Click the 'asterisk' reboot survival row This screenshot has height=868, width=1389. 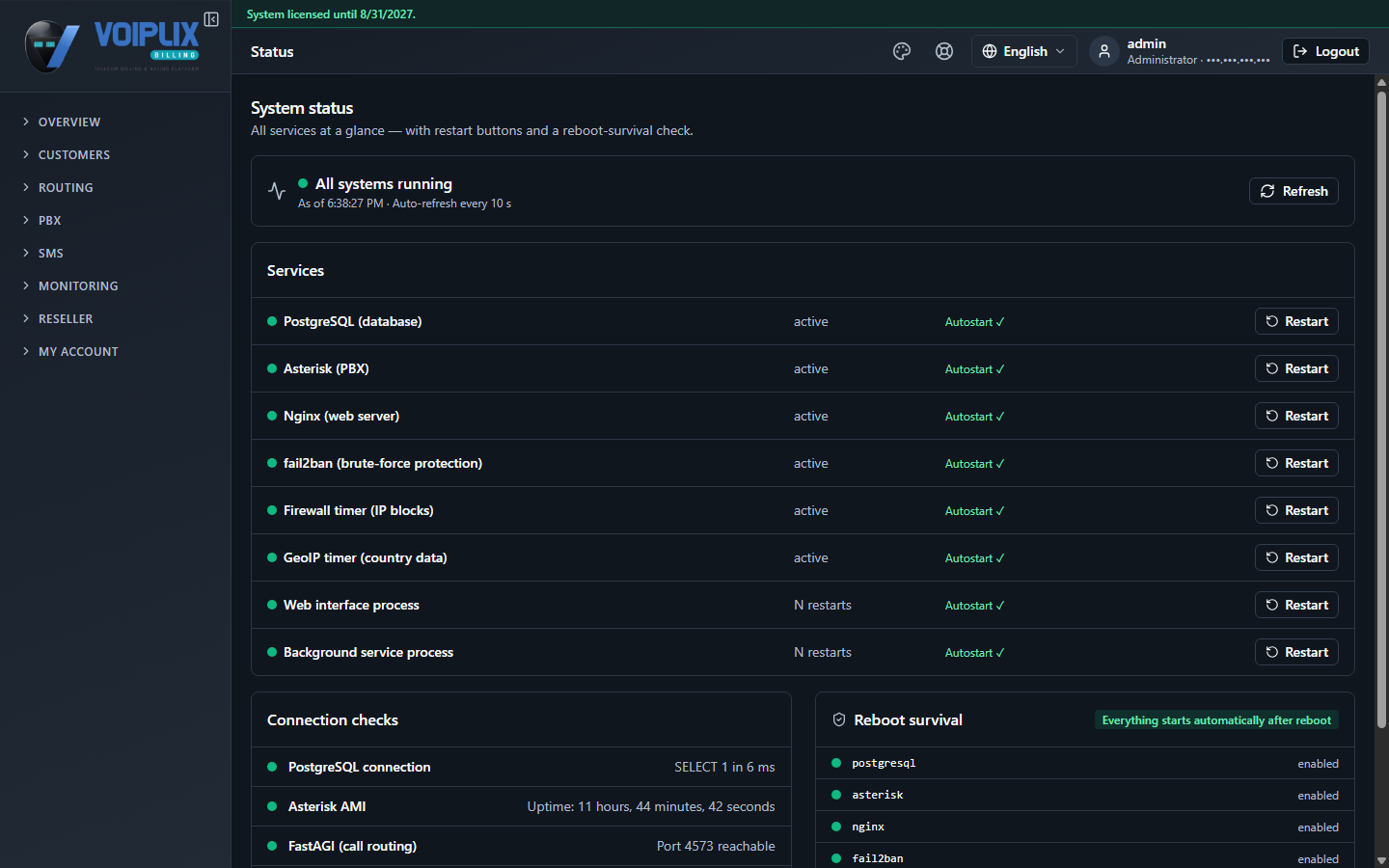[x=1085, y=795]
